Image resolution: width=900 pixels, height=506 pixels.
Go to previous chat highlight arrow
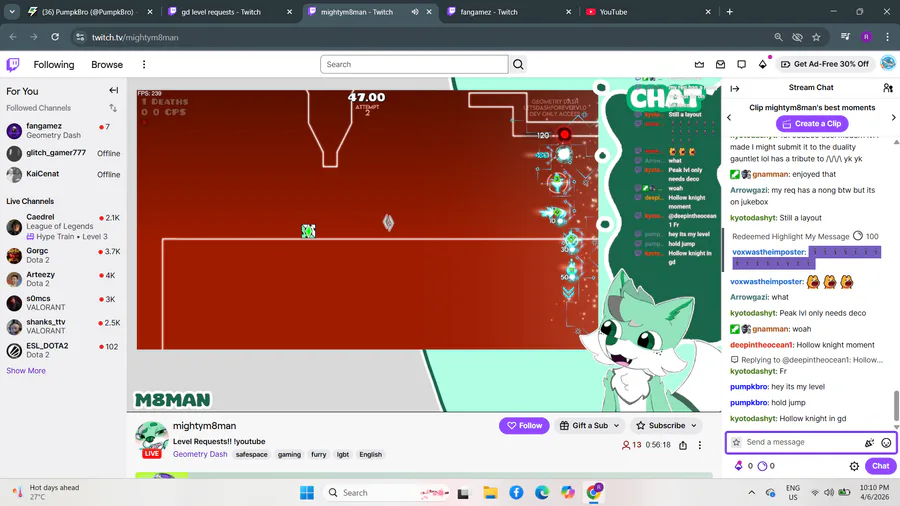pos(730,118)
